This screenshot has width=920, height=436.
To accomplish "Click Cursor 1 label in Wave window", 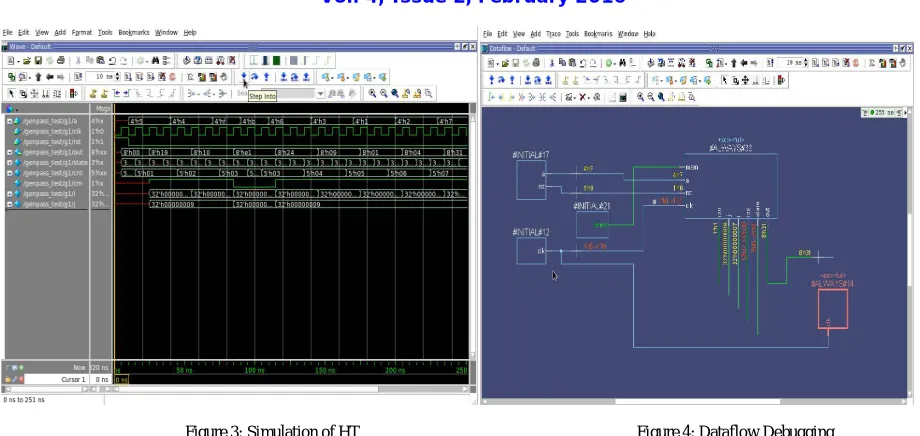I will pos(74,380).
